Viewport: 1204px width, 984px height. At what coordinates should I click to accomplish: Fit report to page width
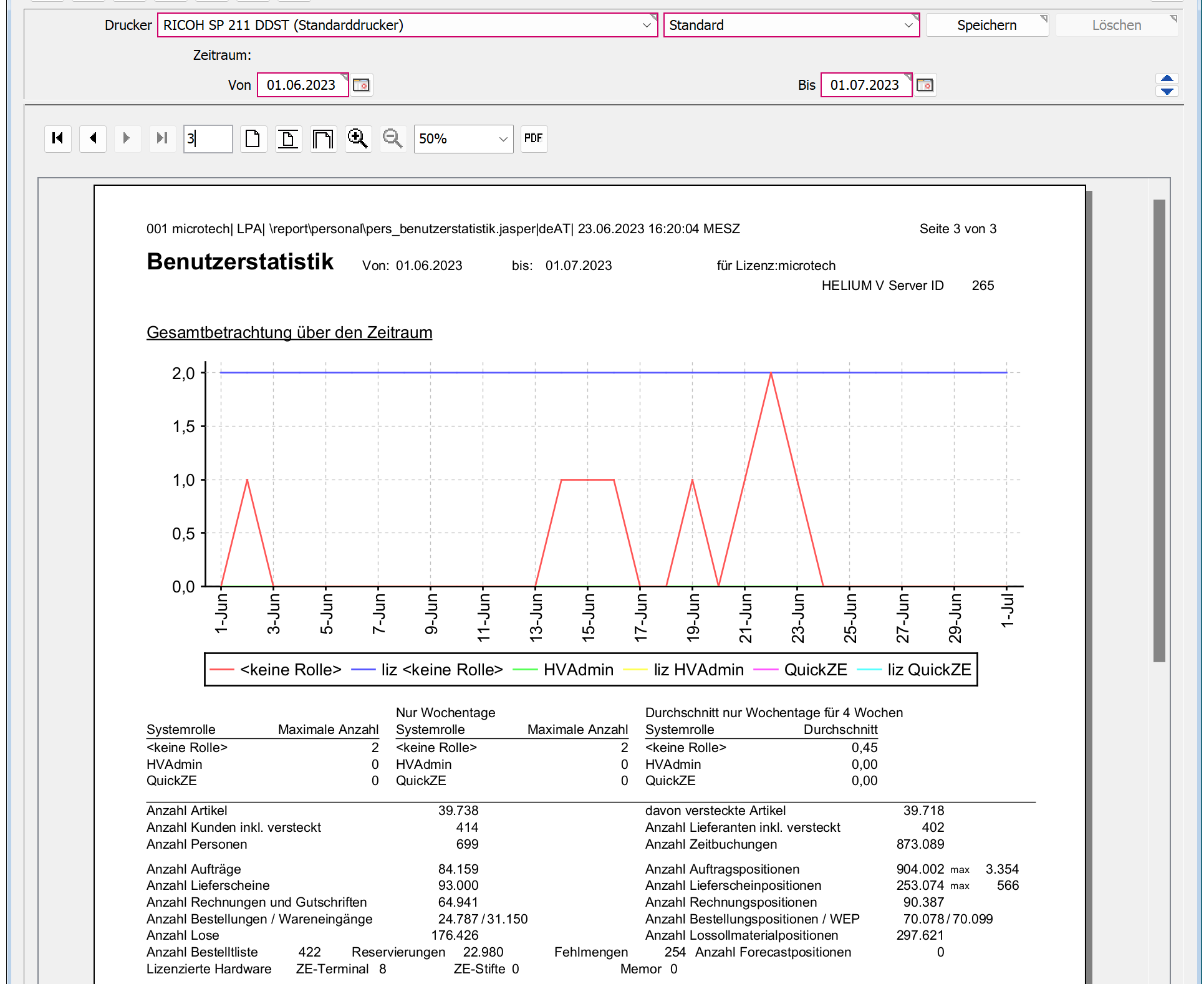tap(323, 138)
